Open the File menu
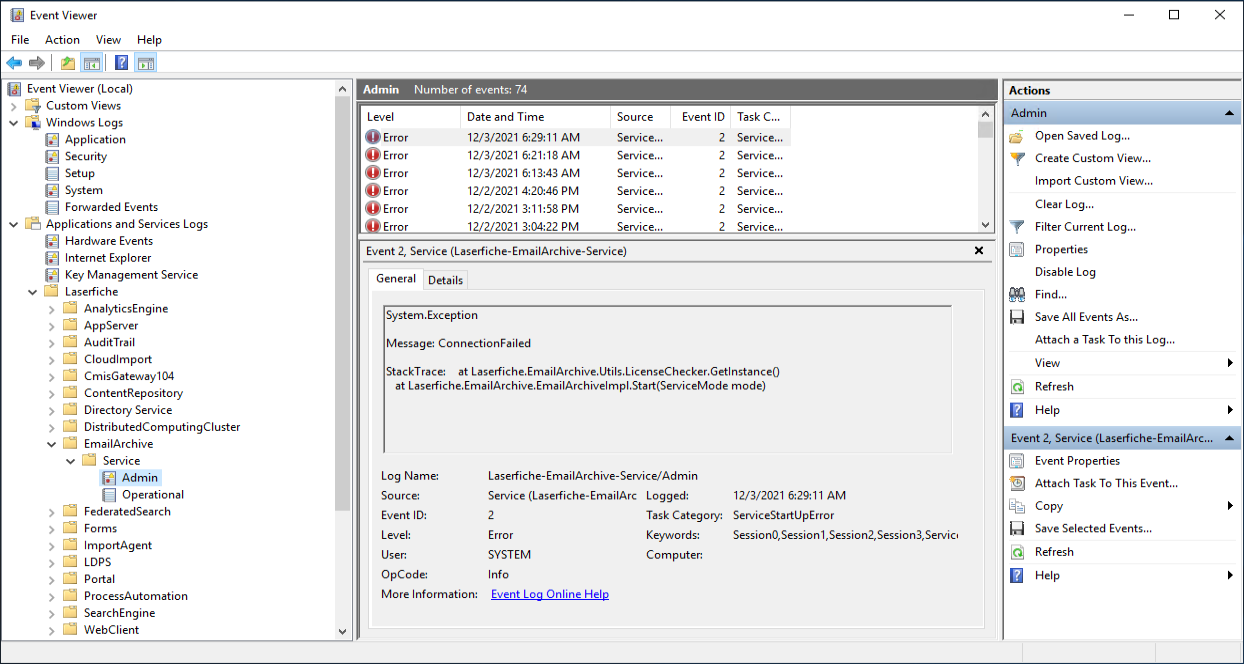1244x664 pixels. (20, 40)
